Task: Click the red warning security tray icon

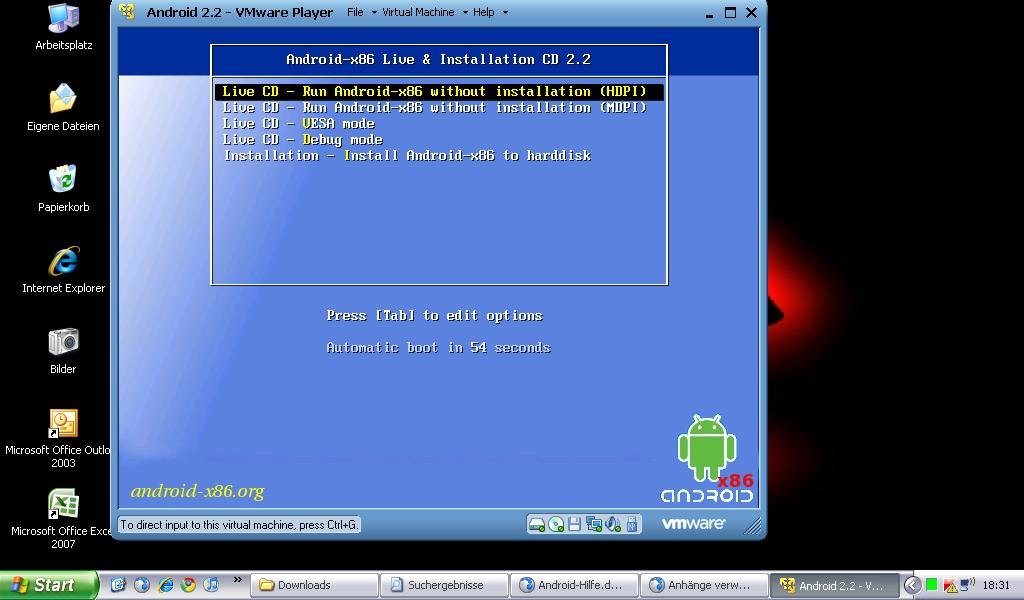Action: tap(950, 586)
